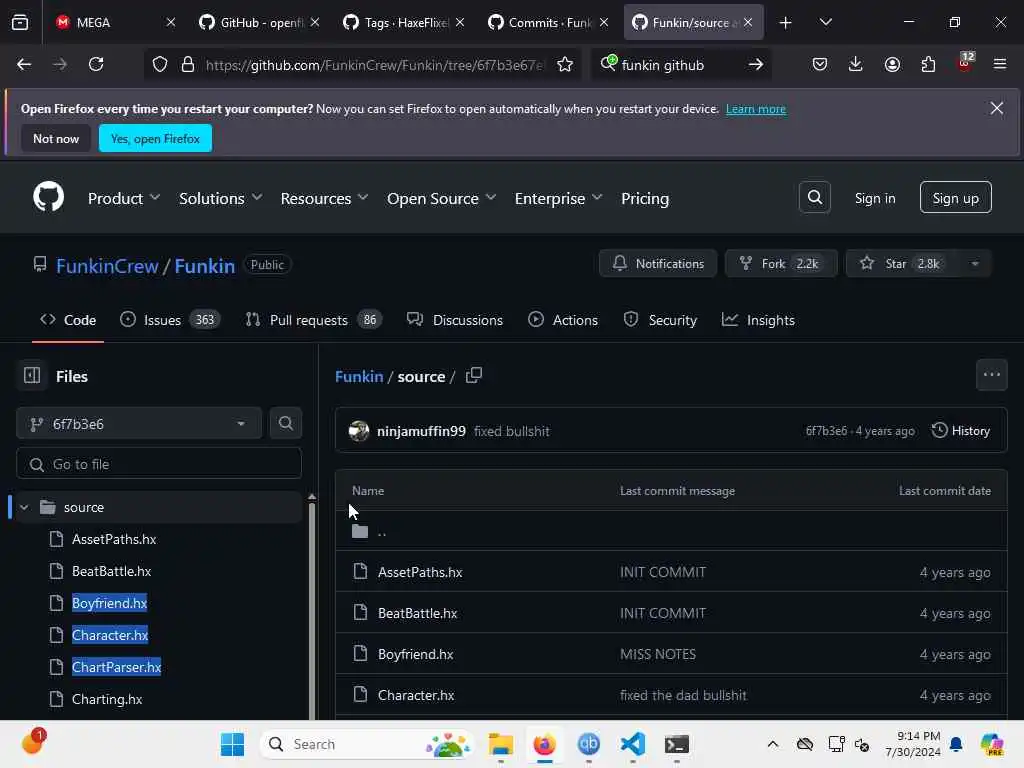
Task: List all tabs dropdown arrow
Action: [x=825, y=22]
